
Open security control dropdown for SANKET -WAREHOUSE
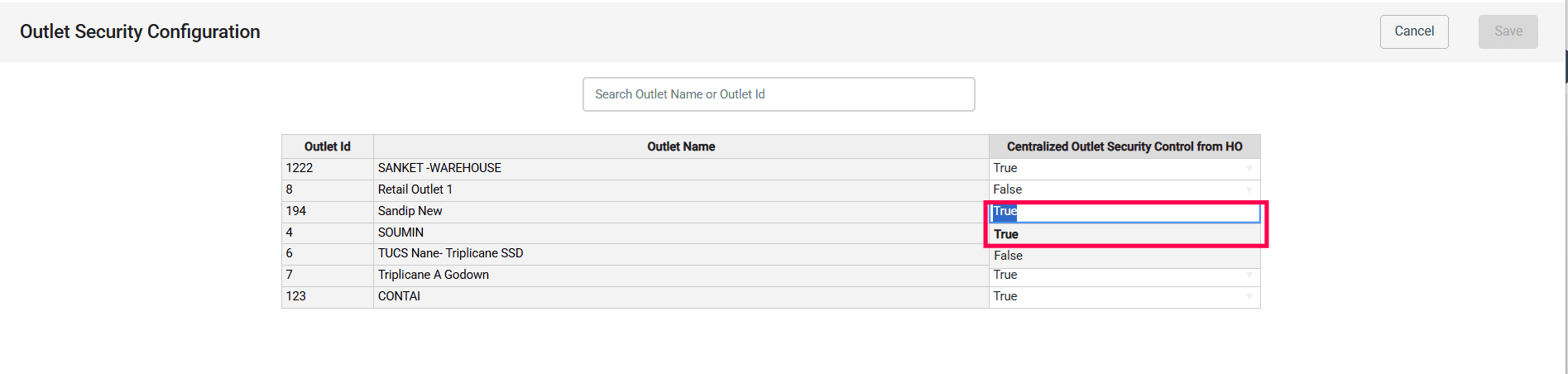point(1124,168)
